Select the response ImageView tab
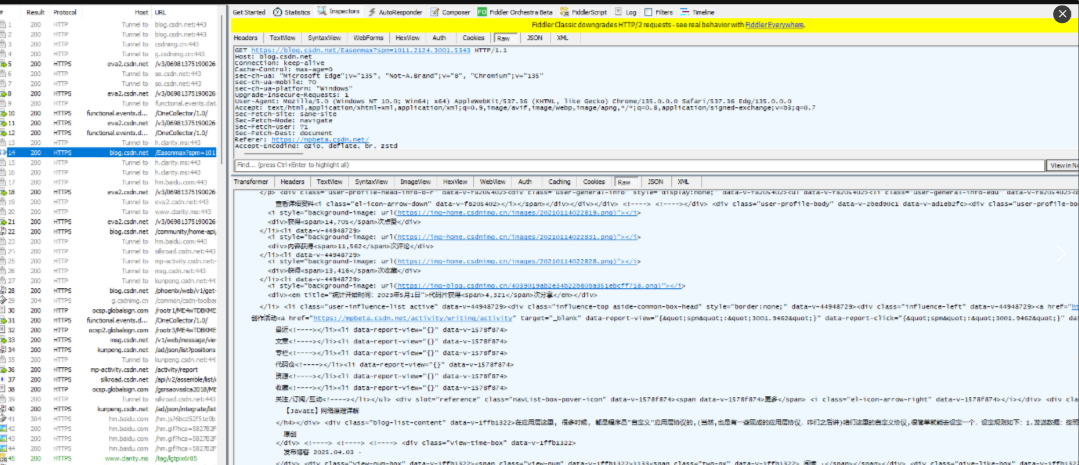1079x465 pixels. 415,182
